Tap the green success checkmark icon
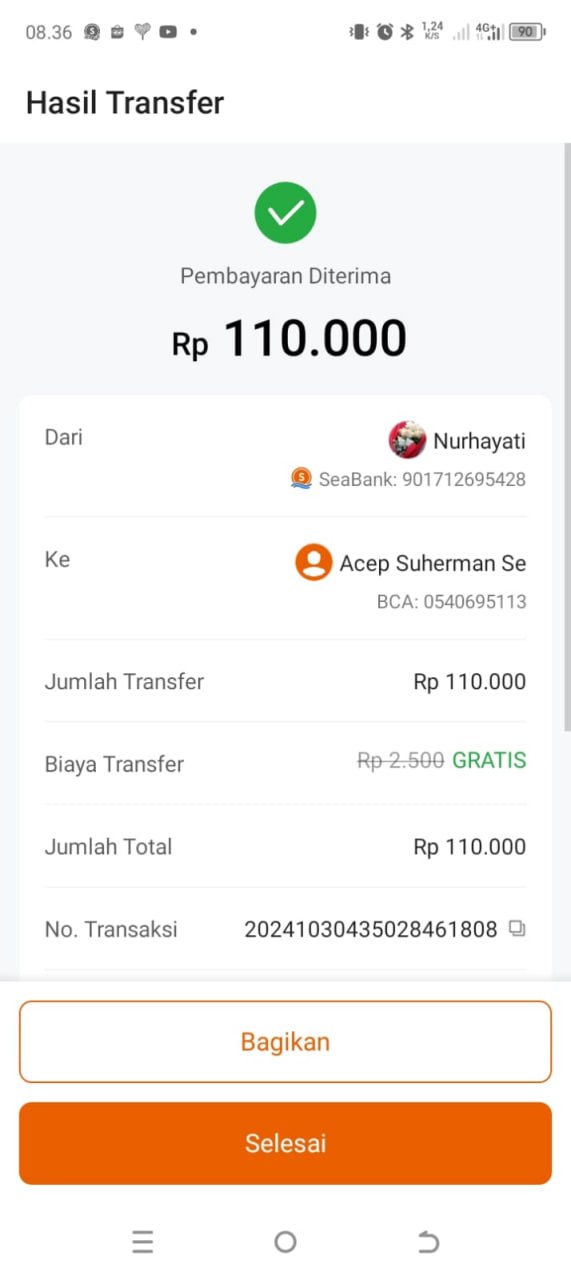 coord(285,212)
